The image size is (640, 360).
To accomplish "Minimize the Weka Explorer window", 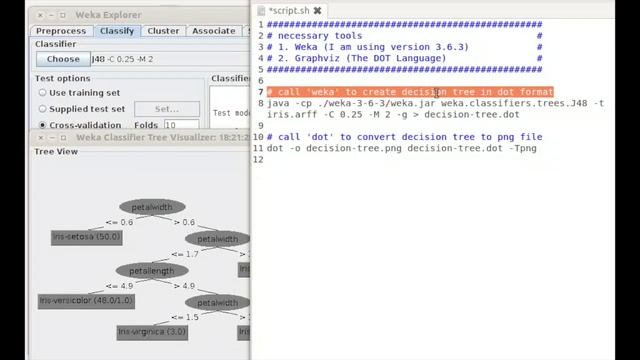I will tap(51, 15).
